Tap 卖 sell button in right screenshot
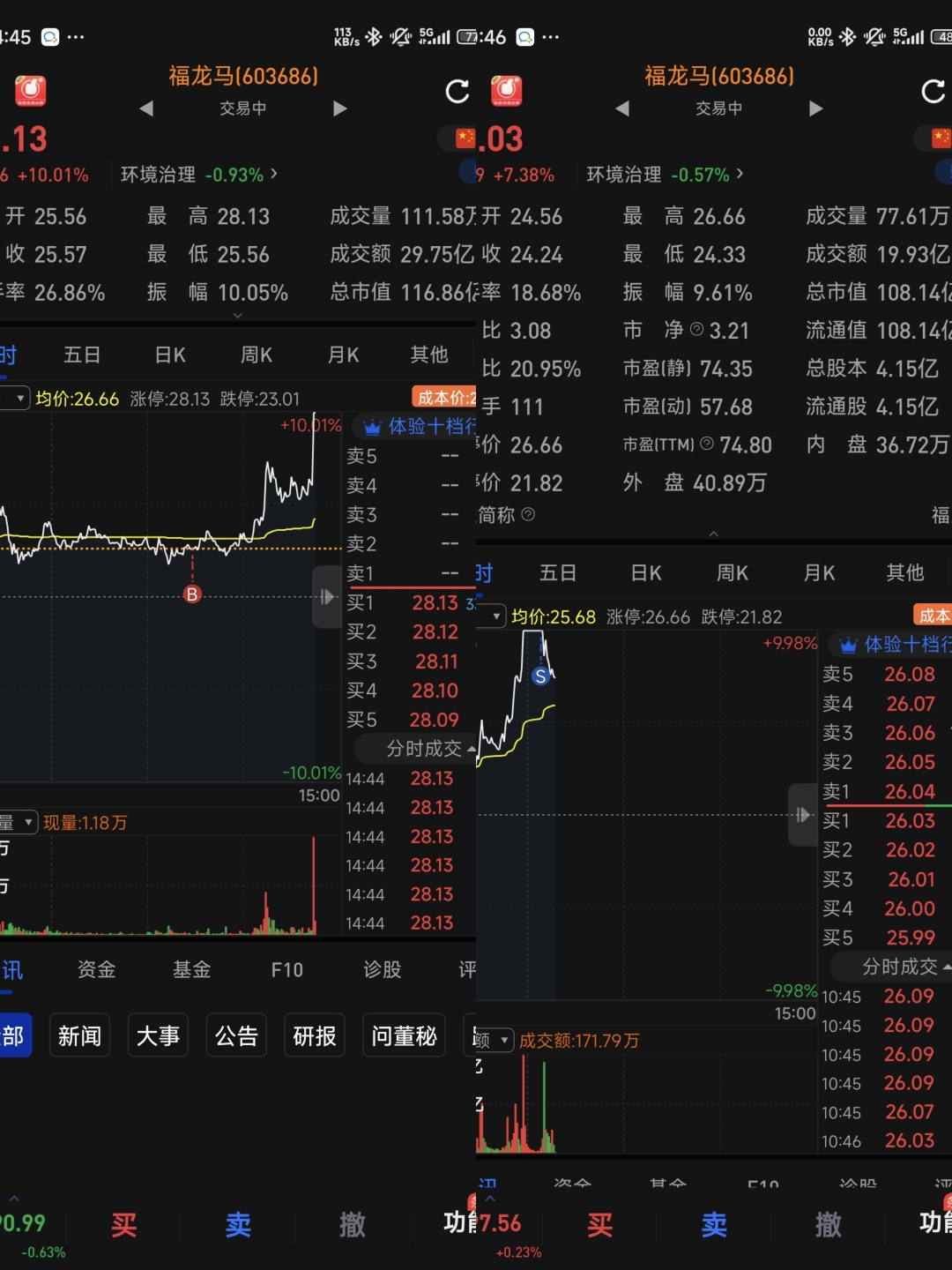 [x=714, y=1224]
